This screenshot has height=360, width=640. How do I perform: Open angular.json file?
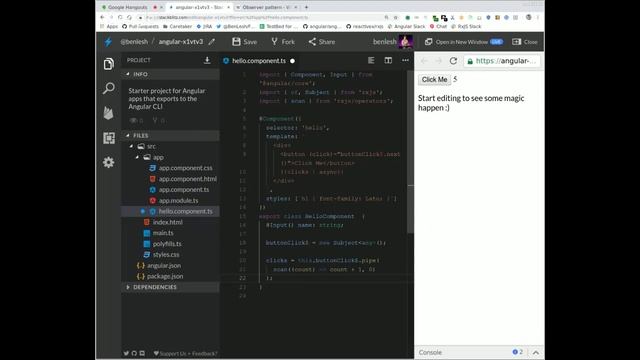click(x=159, y=265)
